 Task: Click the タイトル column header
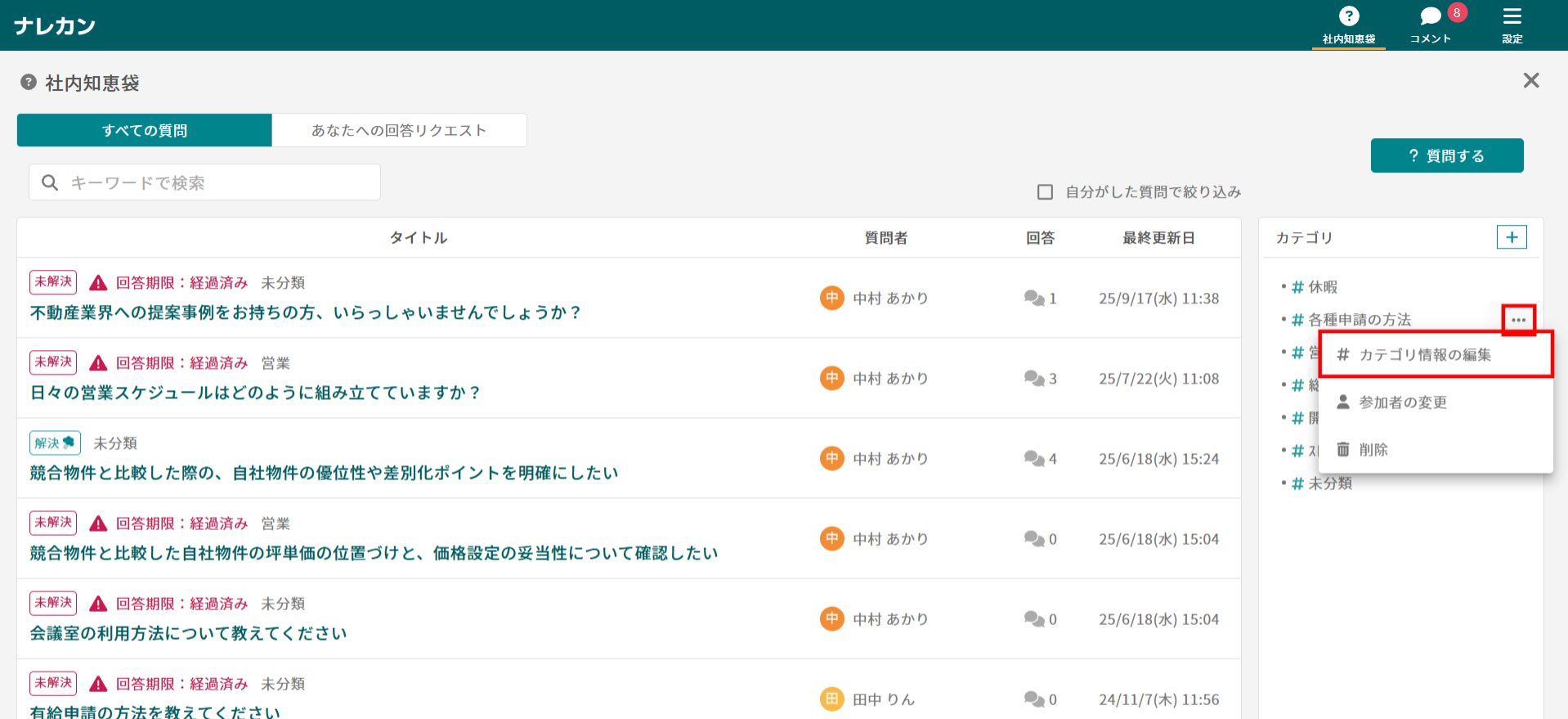click(x=418, y=238)
